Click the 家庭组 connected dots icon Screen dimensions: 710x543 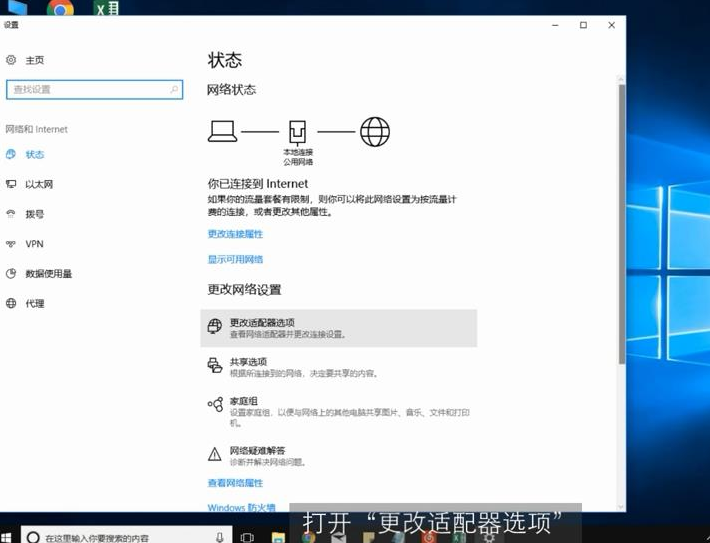pyautogui.click(x=216, y=404)
